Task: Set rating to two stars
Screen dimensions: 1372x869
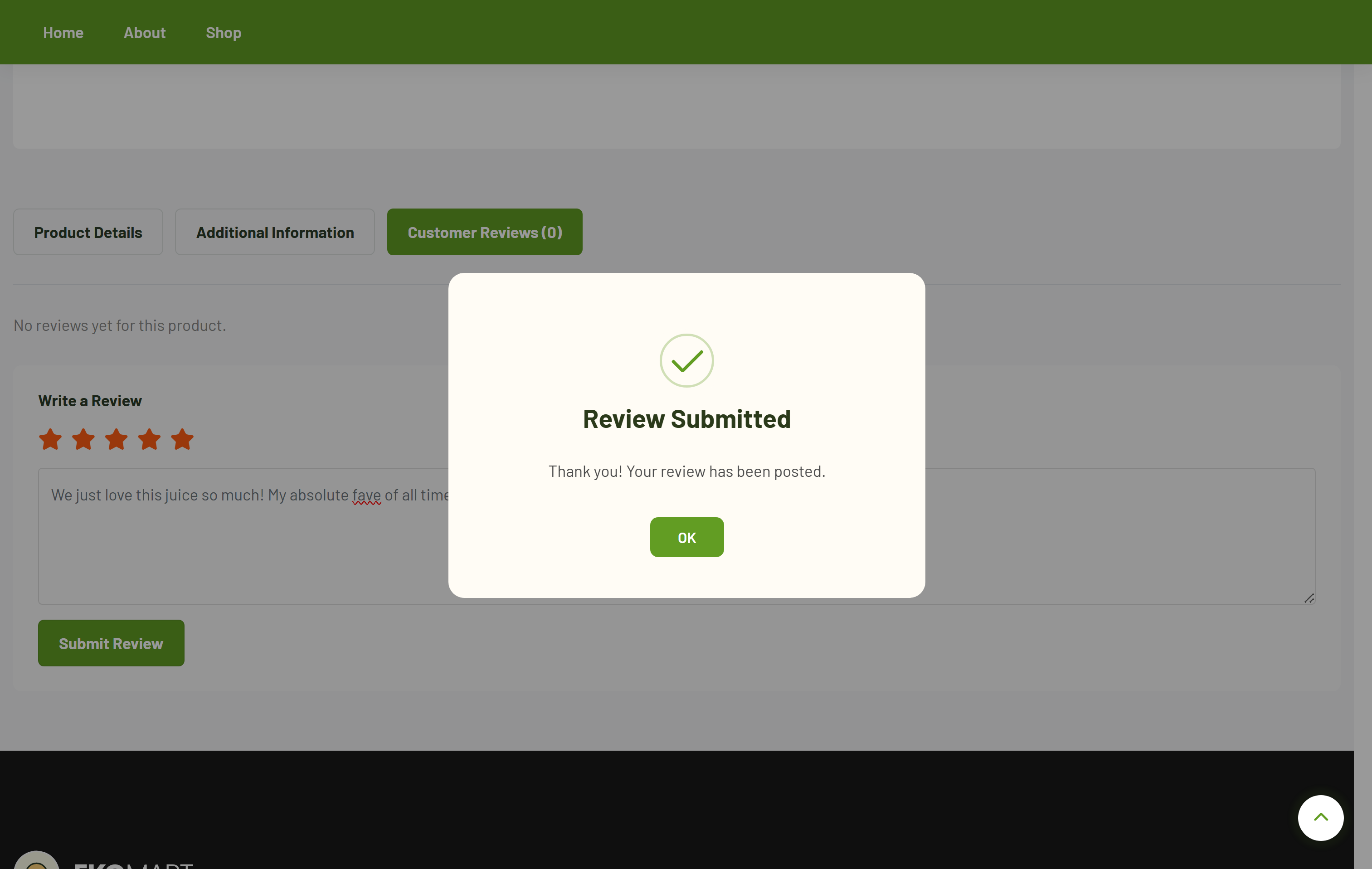Action: (x=83, y=439)
